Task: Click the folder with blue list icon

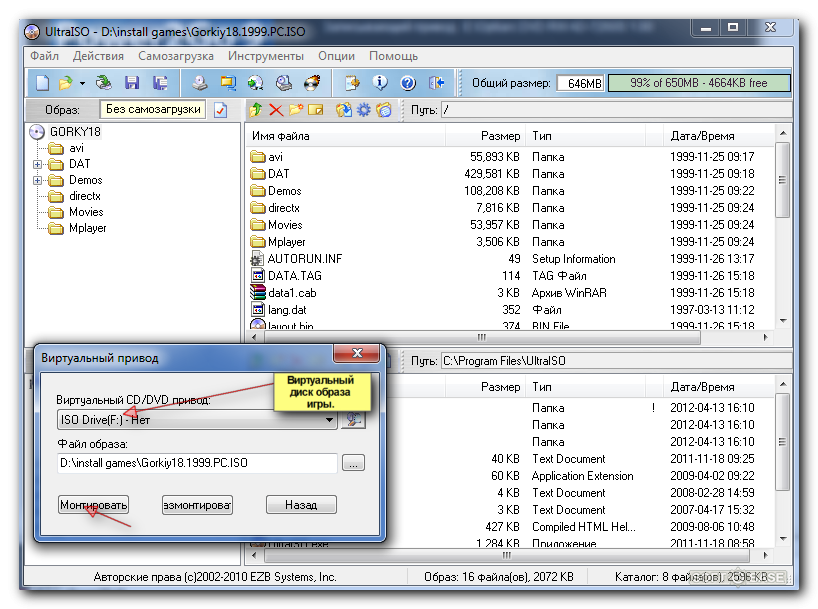Action: pos(384,110)
